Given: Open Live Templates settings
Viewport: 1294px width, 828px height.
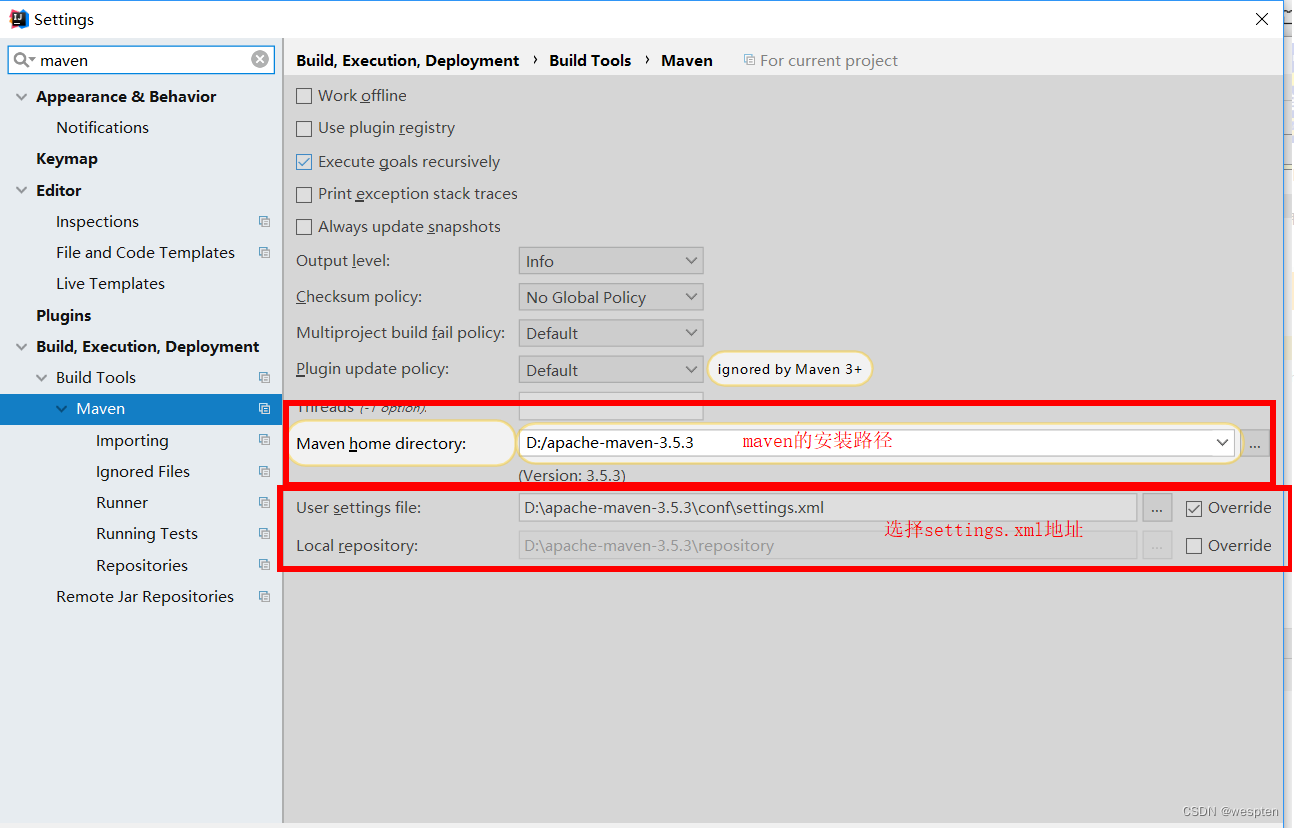Looking at the screenshot, I should pos(110,284).
